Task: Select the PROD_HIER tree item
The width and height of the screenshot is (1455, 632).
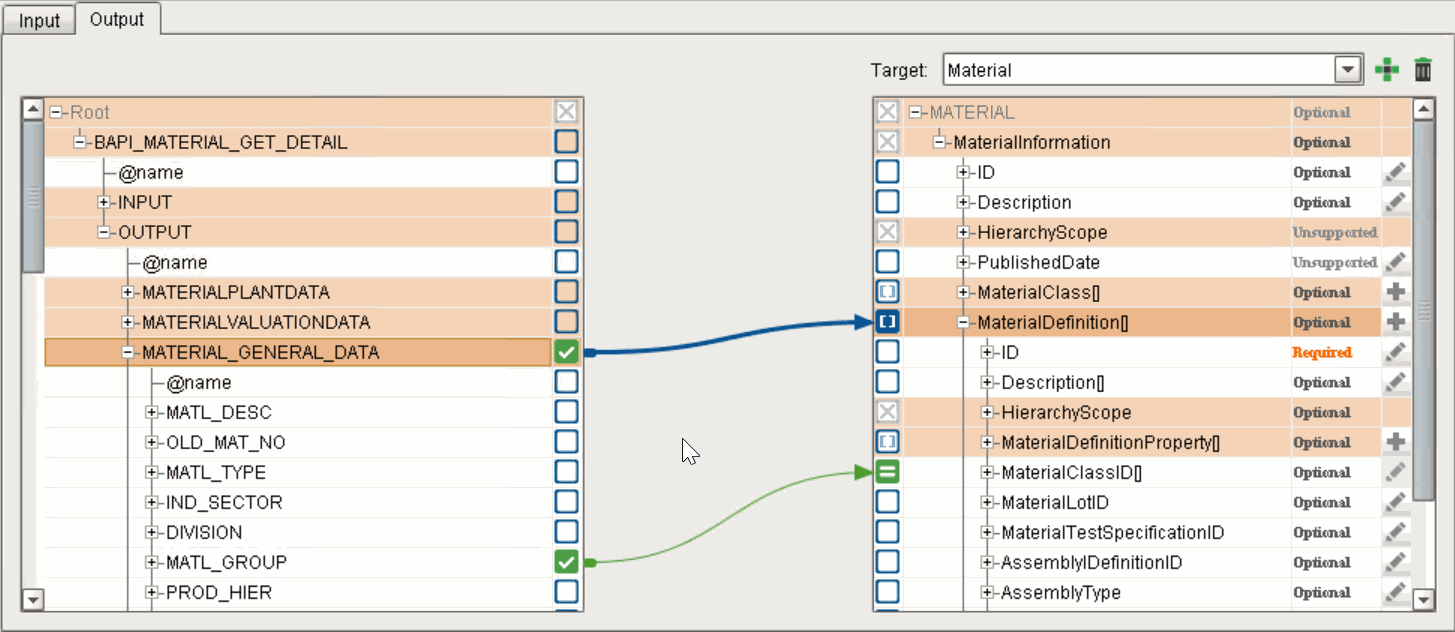Action: click(x=218, y=593)
